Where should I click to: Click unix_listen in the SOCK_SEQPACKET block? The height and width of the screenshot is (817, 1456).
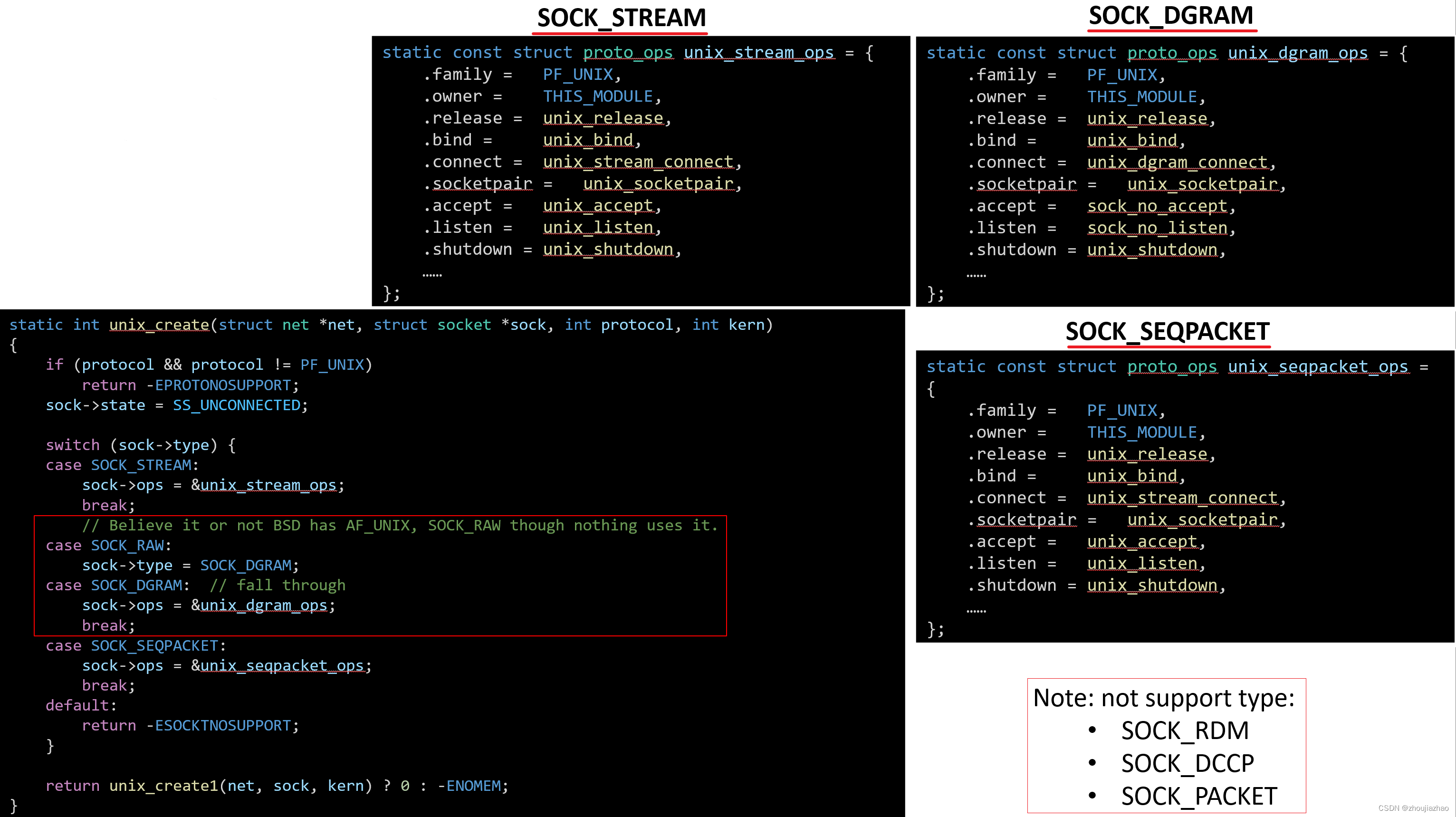pyautogui.click(x=1142, y=564)
